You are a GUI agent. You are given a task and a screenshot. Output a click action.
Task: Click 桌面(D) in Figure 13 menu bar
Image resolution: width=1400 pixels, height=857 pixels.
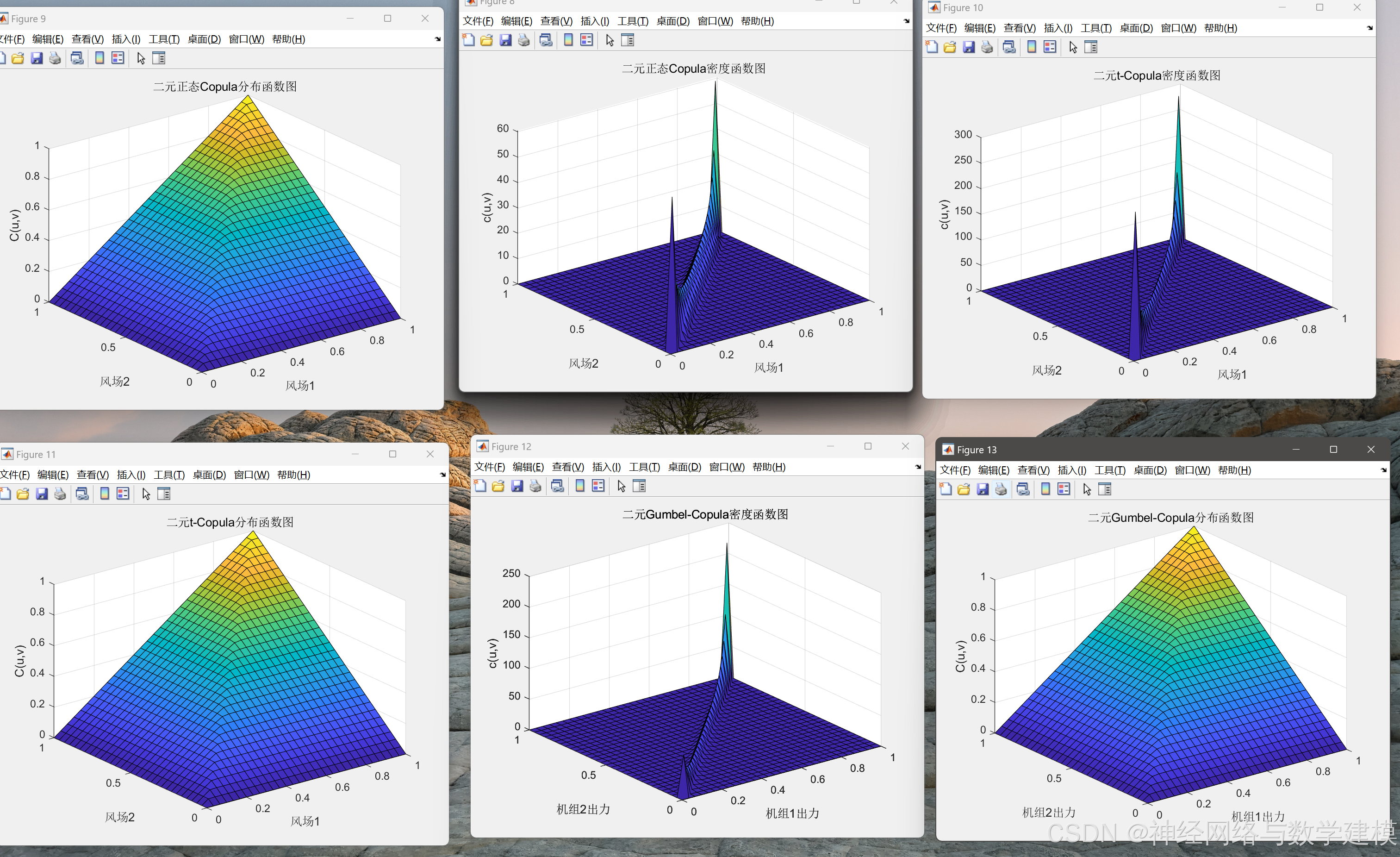point(1150,470)
